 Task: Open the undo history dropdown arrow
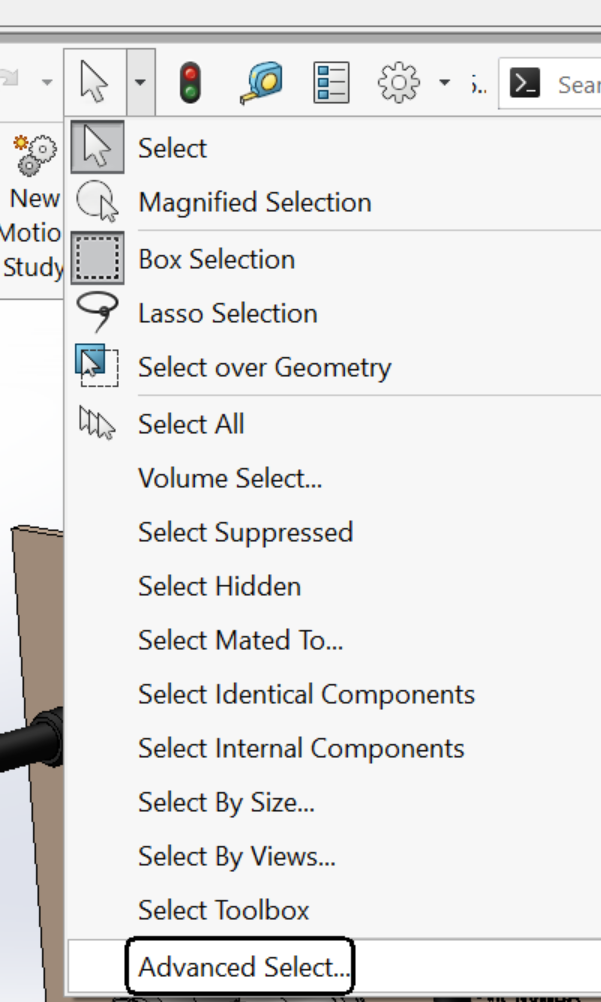47,82
